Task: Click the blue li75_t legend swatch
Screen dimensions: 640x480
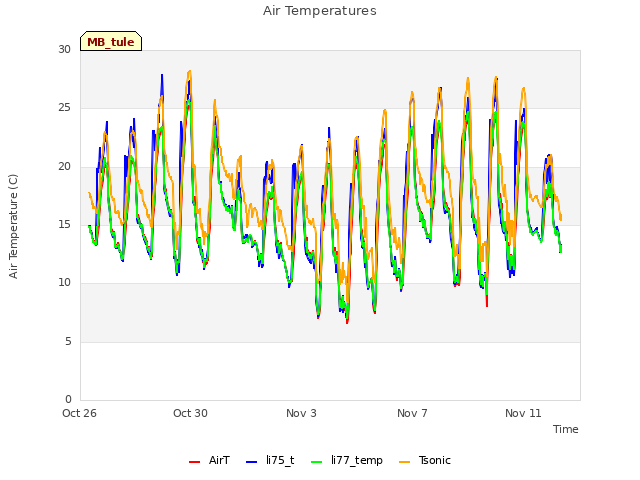Action: point(251,462)
